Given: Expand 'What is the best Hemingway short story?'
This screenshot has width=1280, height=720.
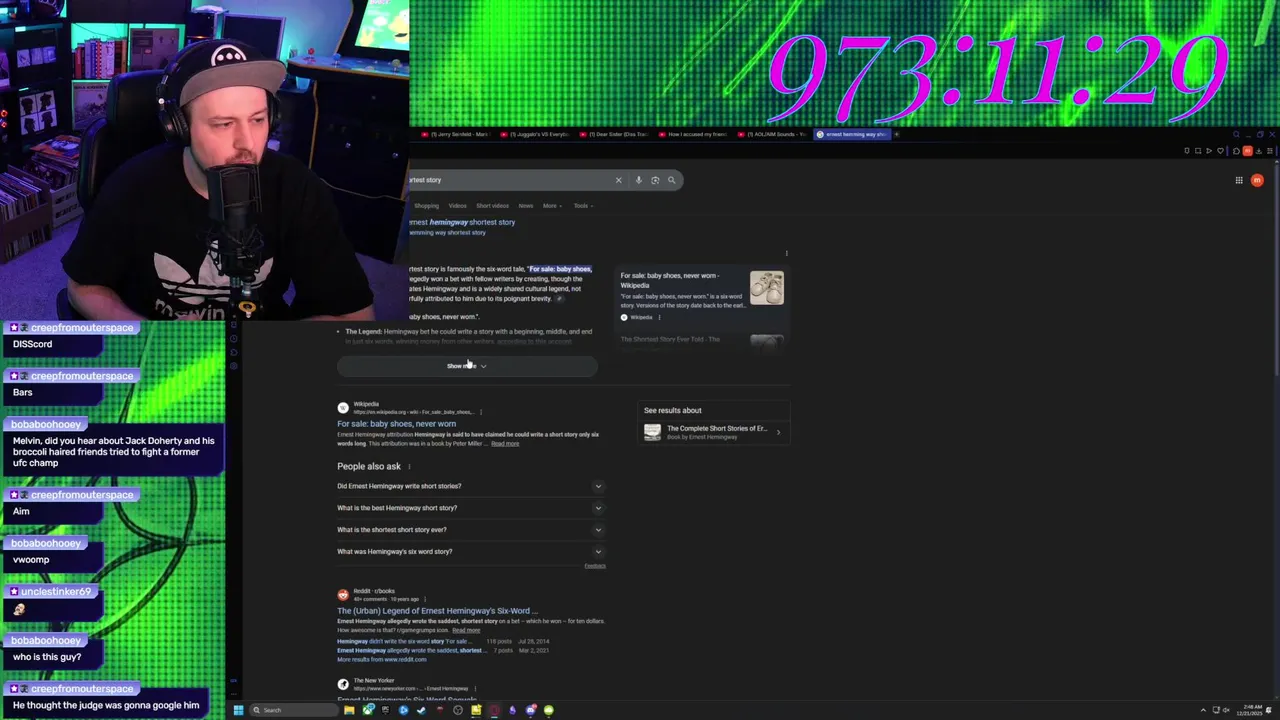Looking at the screenshot, I should click(470, 508).
